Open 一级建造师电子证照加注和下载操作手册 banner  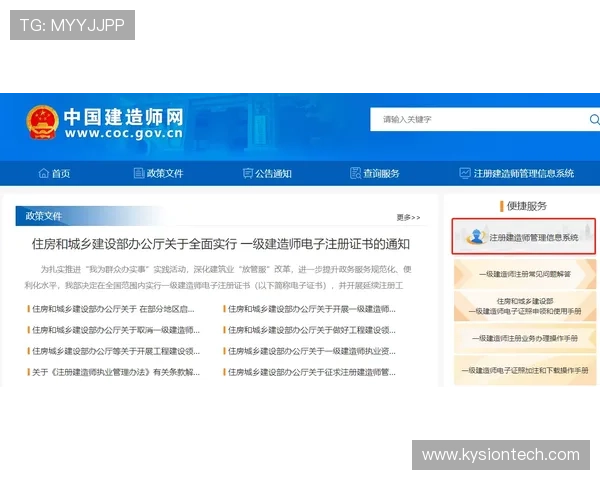pyautogui.click(x=525, y=370)
